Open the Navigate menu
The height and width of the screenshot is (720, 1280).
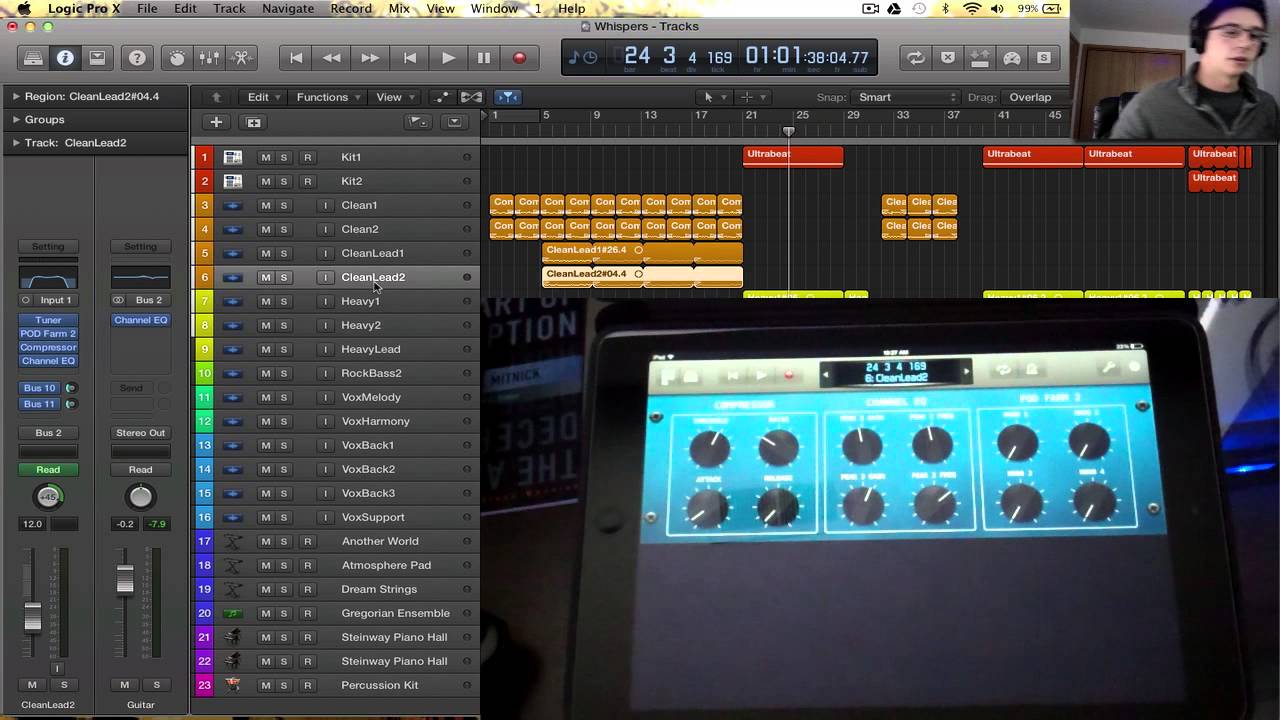(x=288, y=9)
